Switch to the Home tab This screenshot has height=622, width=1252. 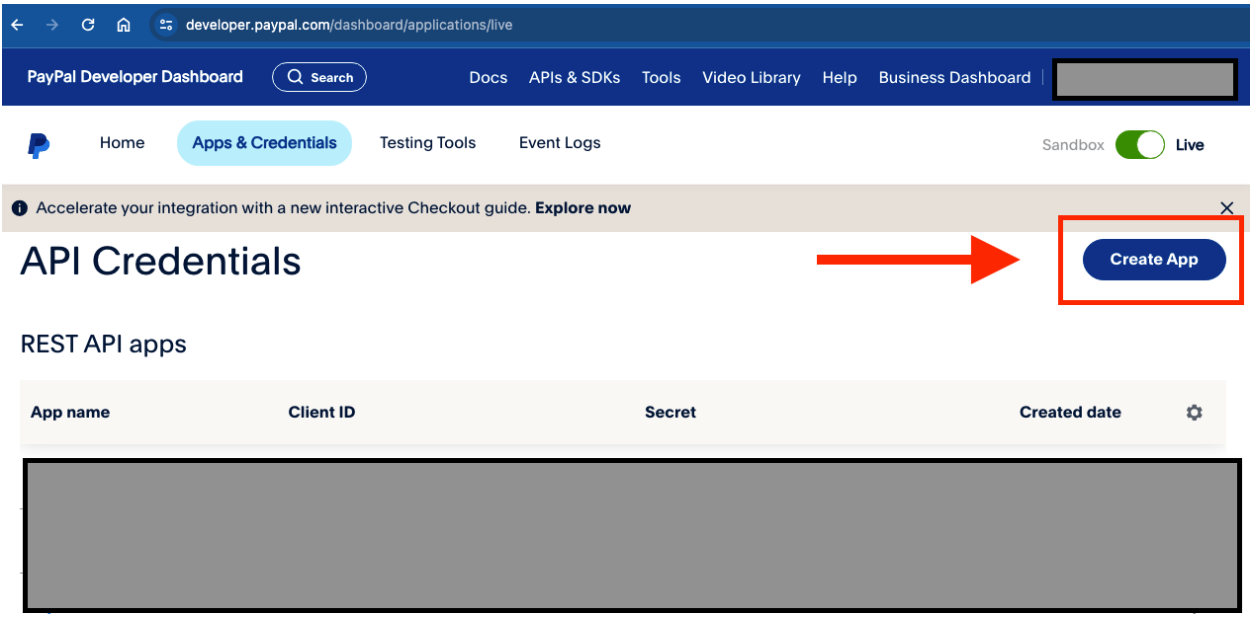122,143
